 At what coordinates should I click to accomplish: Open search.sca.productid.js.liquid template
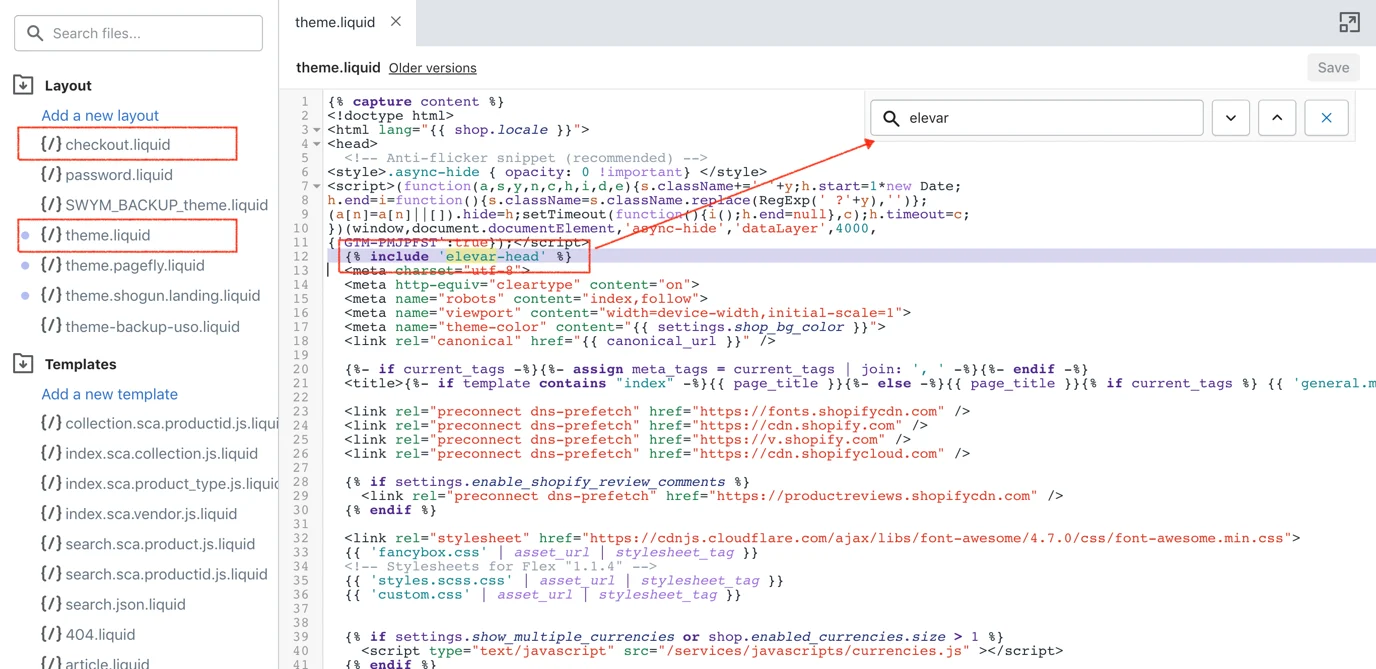click(x=166, y=574)
